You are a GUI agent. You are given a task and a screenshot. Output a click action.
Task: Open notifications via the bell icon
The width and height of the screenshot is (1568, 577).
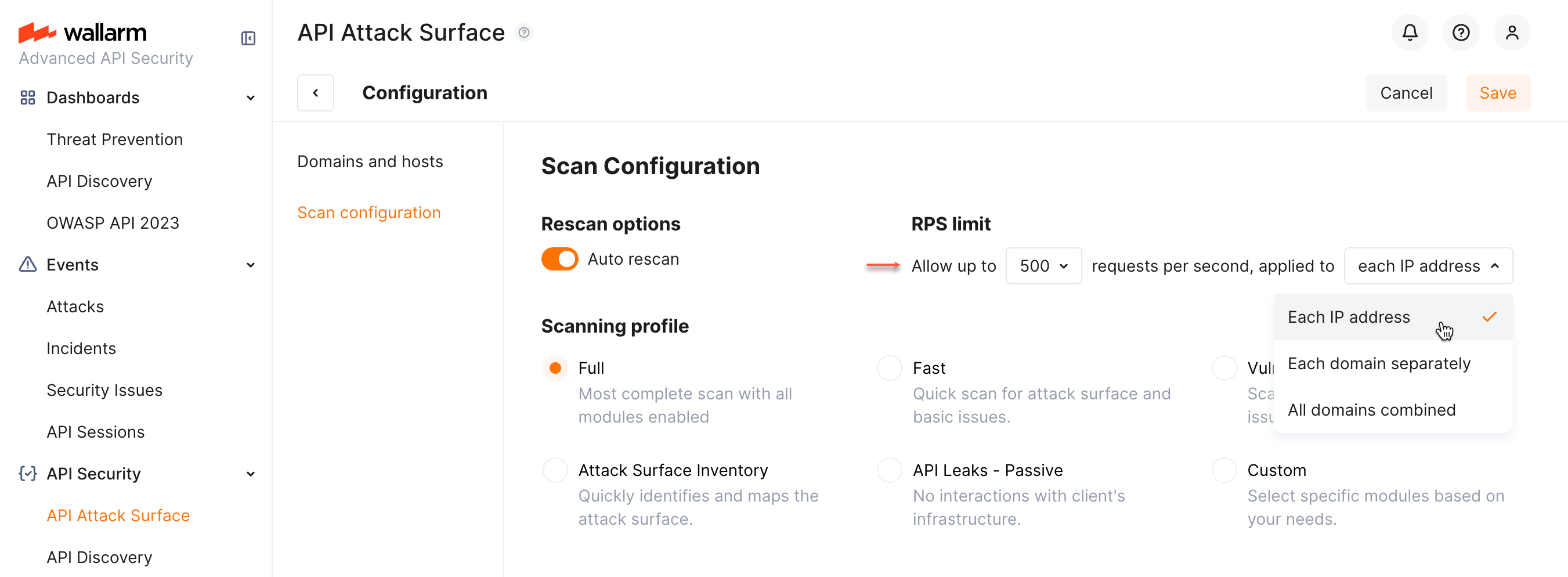[1410, 33]
